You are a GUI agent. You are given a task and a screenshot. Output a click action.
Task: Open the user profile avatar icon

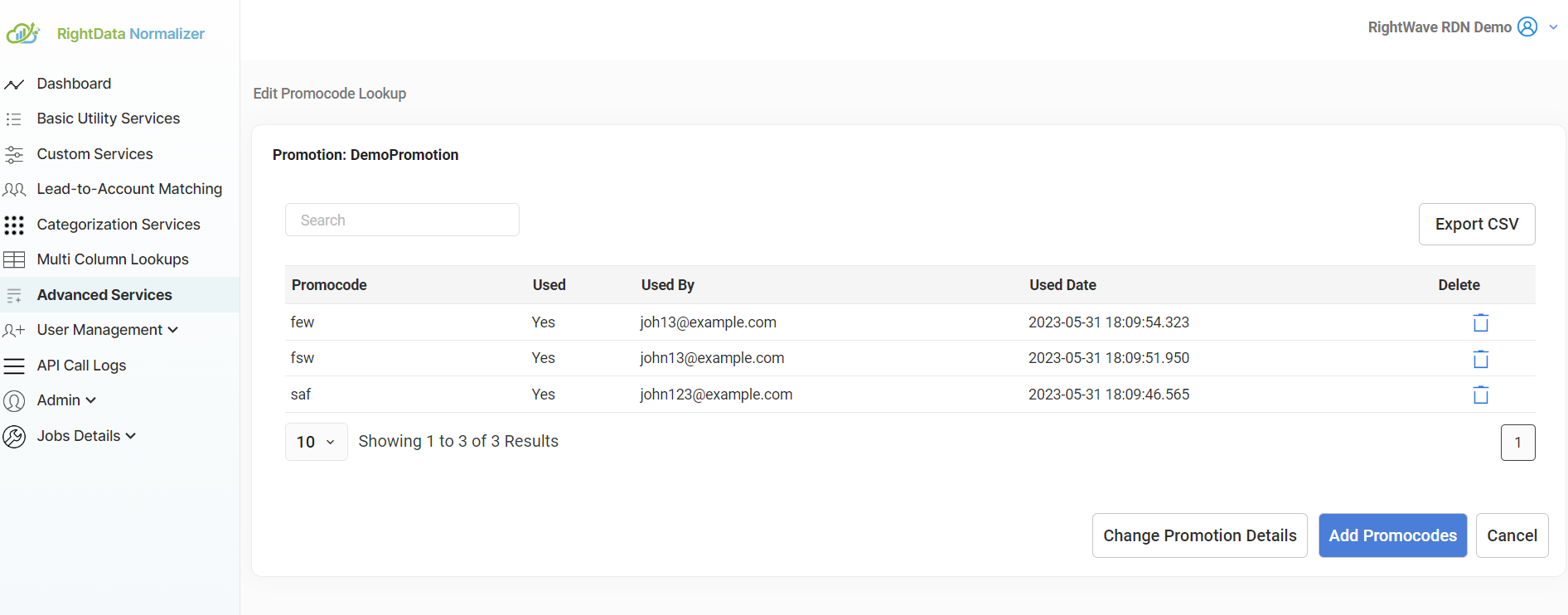point(1527,27)
